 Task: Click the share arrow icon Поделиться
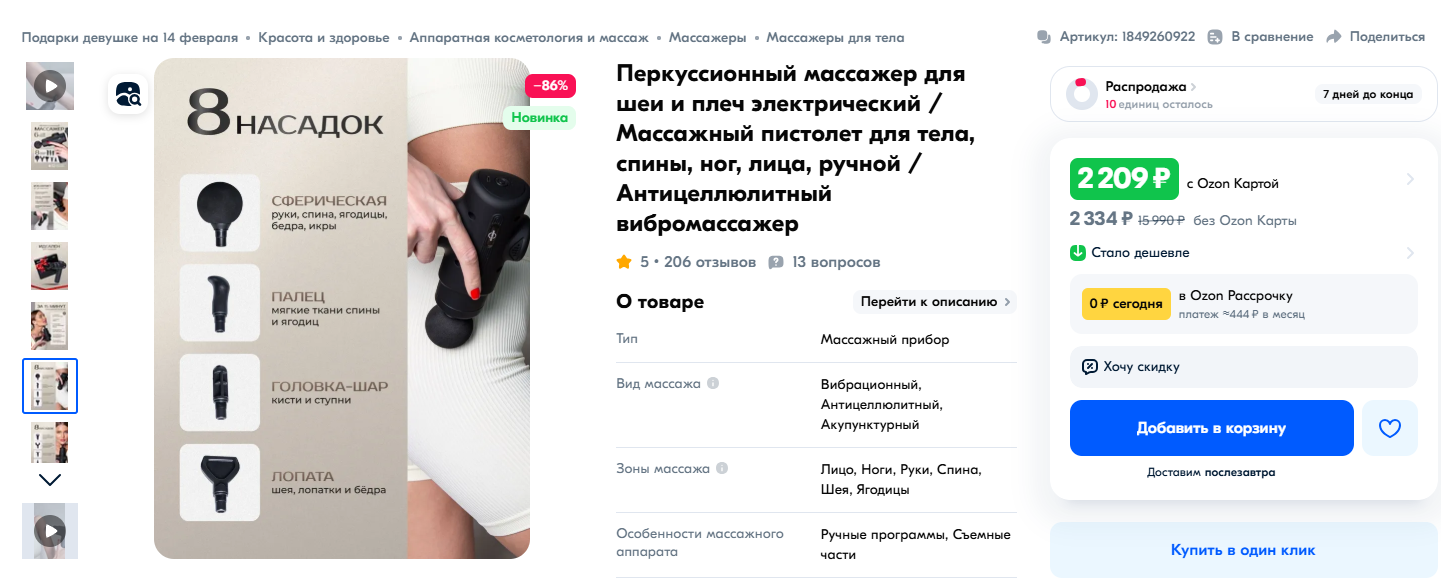click(x=1333, y=37)
